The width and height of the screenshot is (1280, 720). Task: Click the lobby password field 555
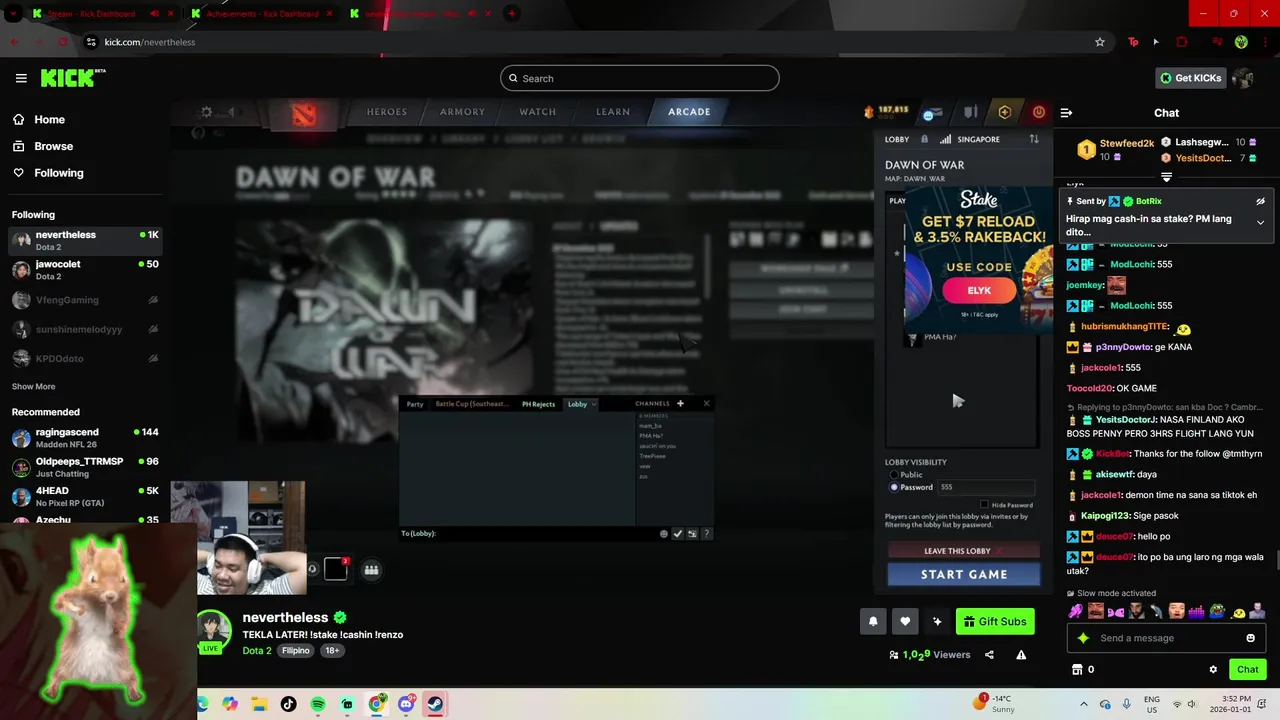point(985,487)
